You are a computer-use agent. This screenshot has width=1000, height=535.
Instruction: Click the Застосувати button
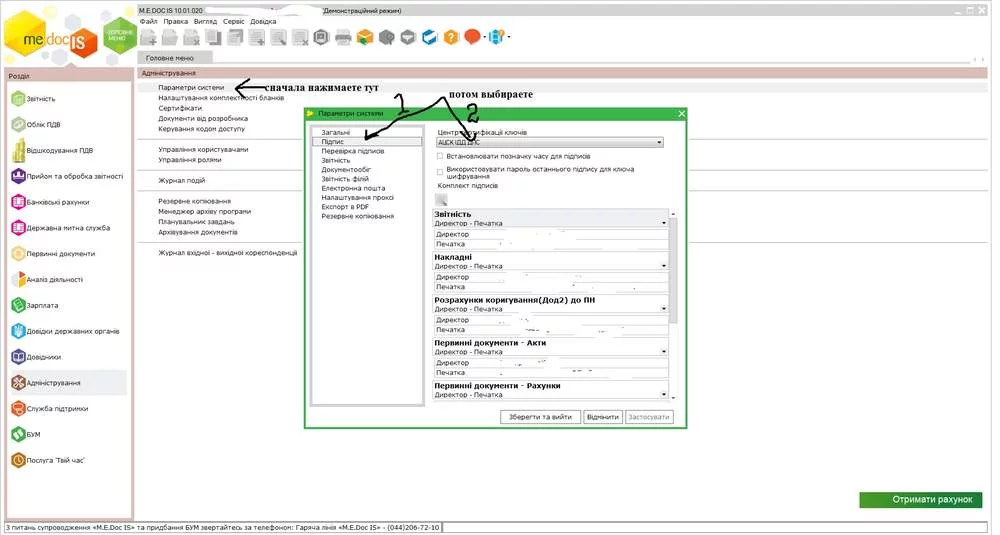click(649, 417)
